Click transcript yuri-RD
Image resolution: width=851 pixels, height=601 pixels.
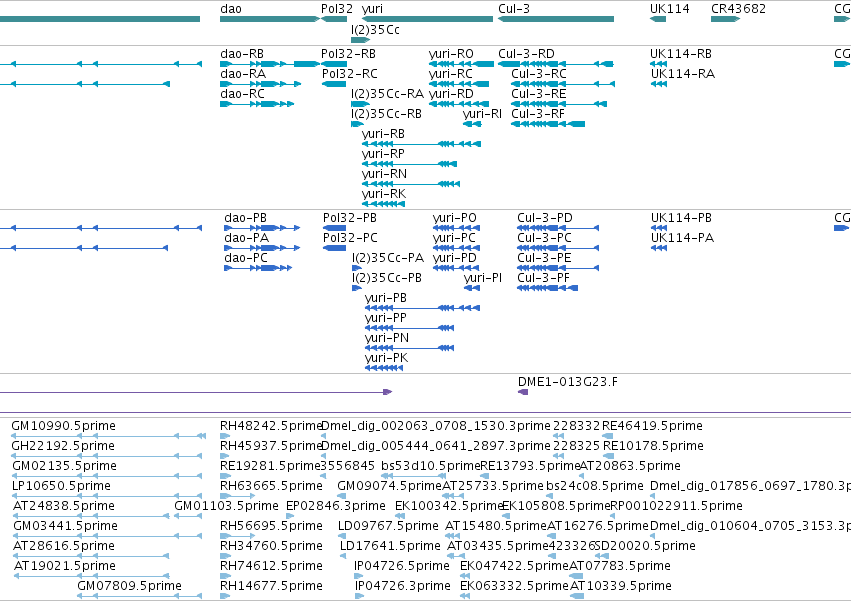click(451, 94)
